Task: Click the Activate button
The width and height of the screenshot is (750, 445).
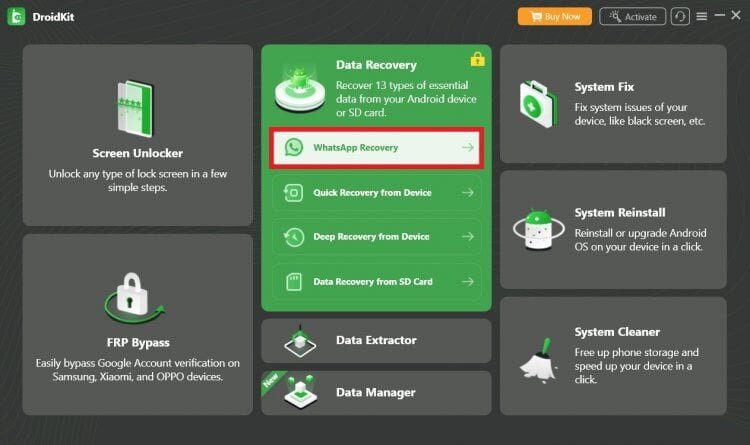Action: 632,17
